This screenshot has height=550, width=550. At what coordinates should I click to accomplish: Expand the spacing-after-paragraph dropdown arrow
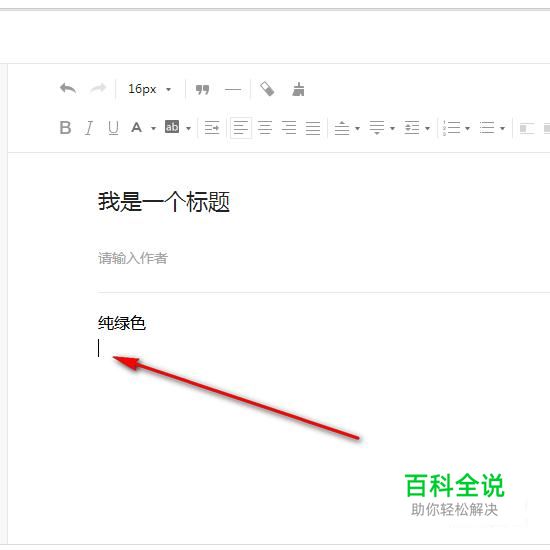[393, 128]
